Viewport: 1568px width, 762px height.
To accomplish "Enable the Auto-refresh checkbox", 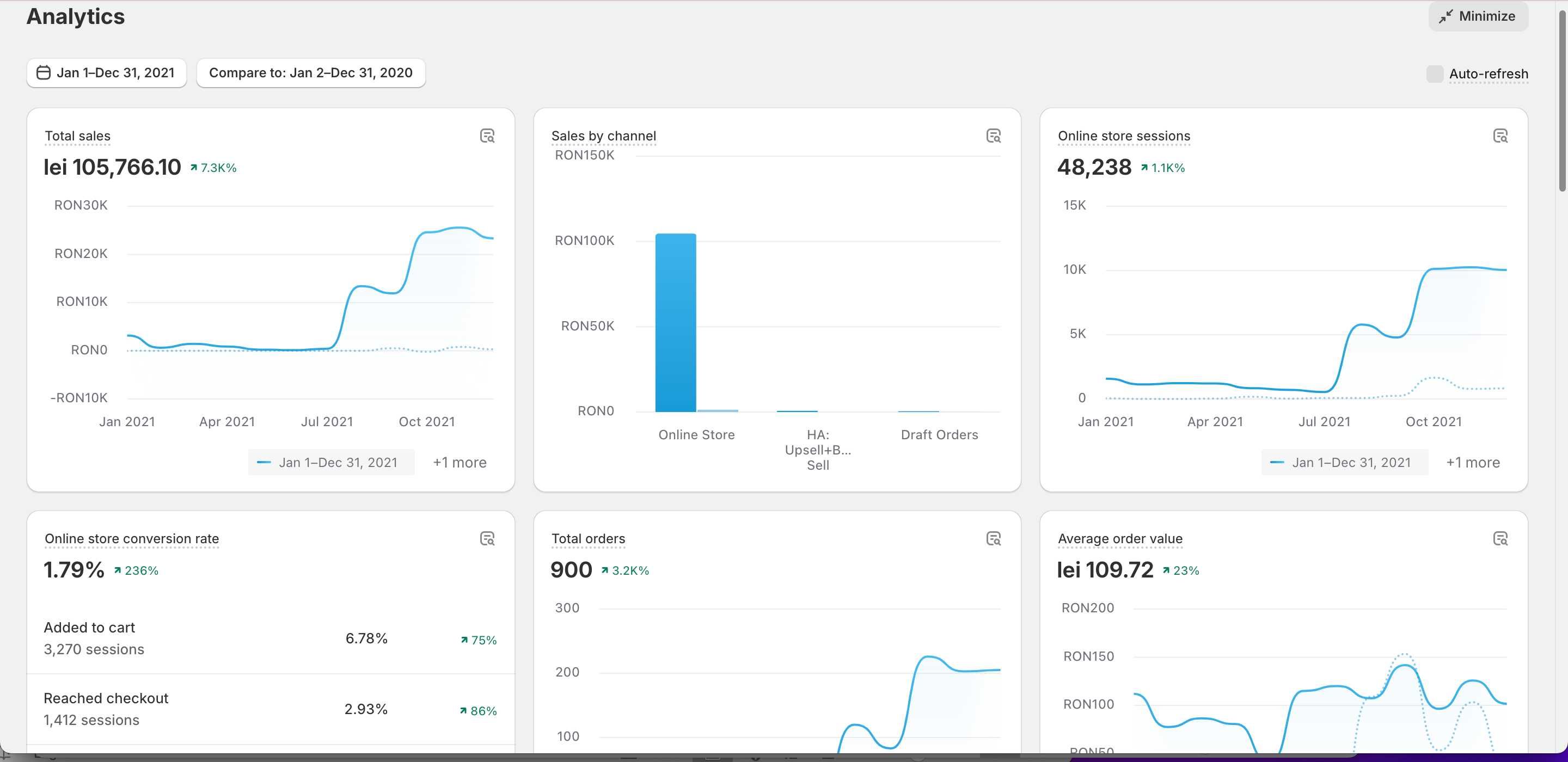I will coord(1435,74).
